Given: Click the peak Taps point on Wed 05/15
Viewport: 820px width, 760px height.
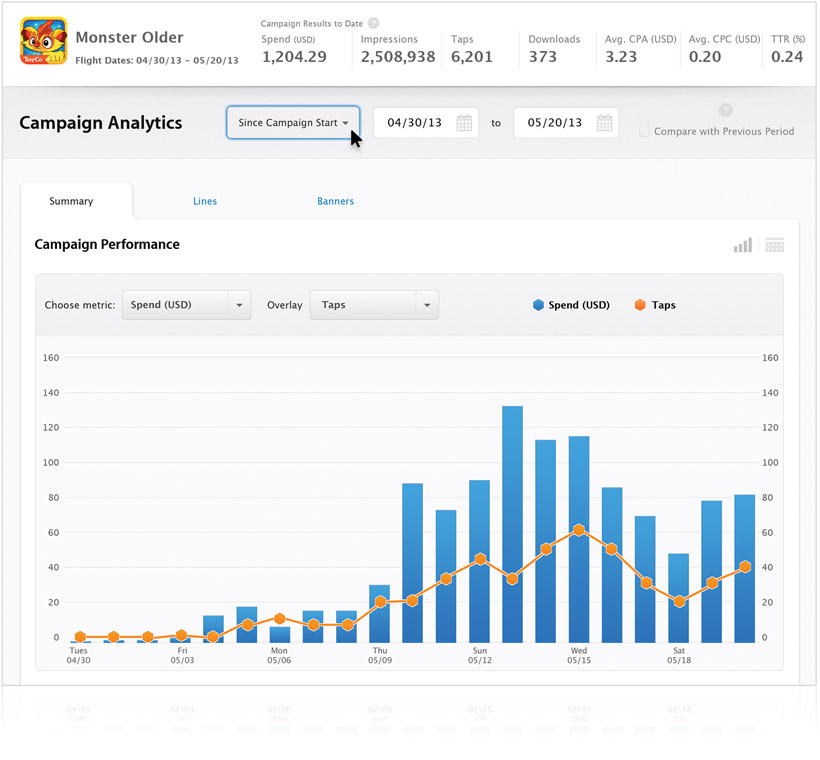Looking at the screenshot, I should 579,530.
